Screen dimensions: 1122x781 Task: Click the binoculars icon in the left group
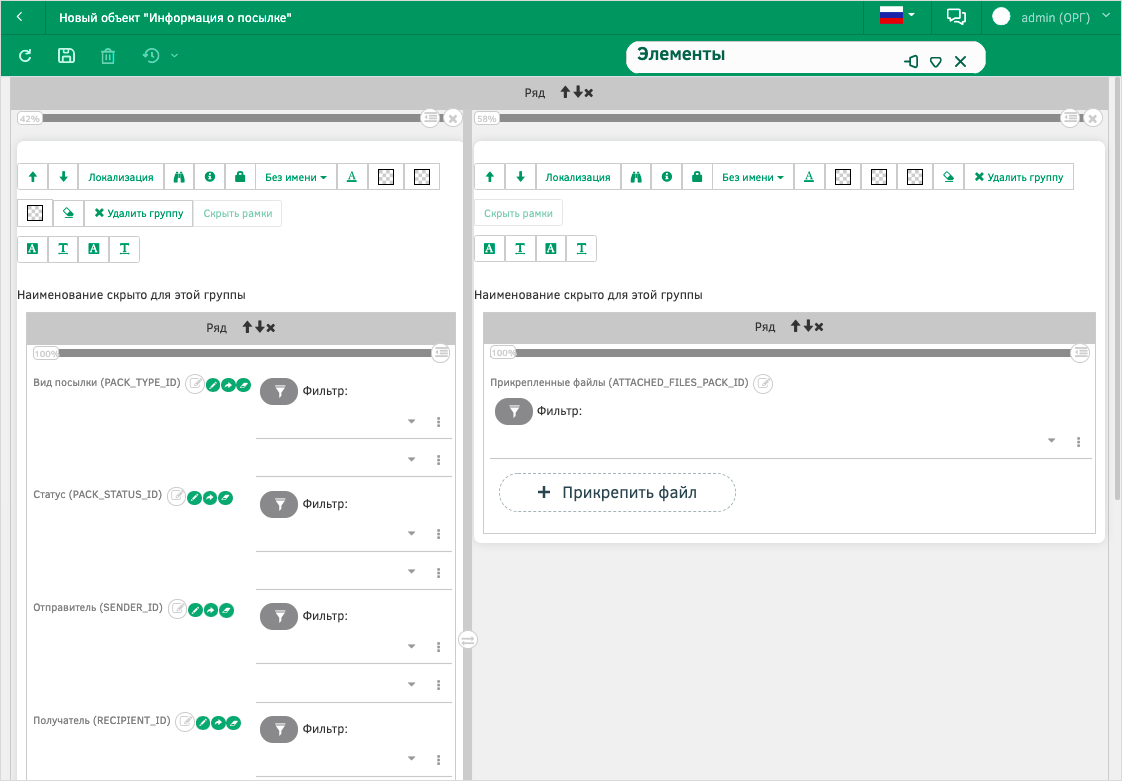pyautogui.click(x=179, y=177)
